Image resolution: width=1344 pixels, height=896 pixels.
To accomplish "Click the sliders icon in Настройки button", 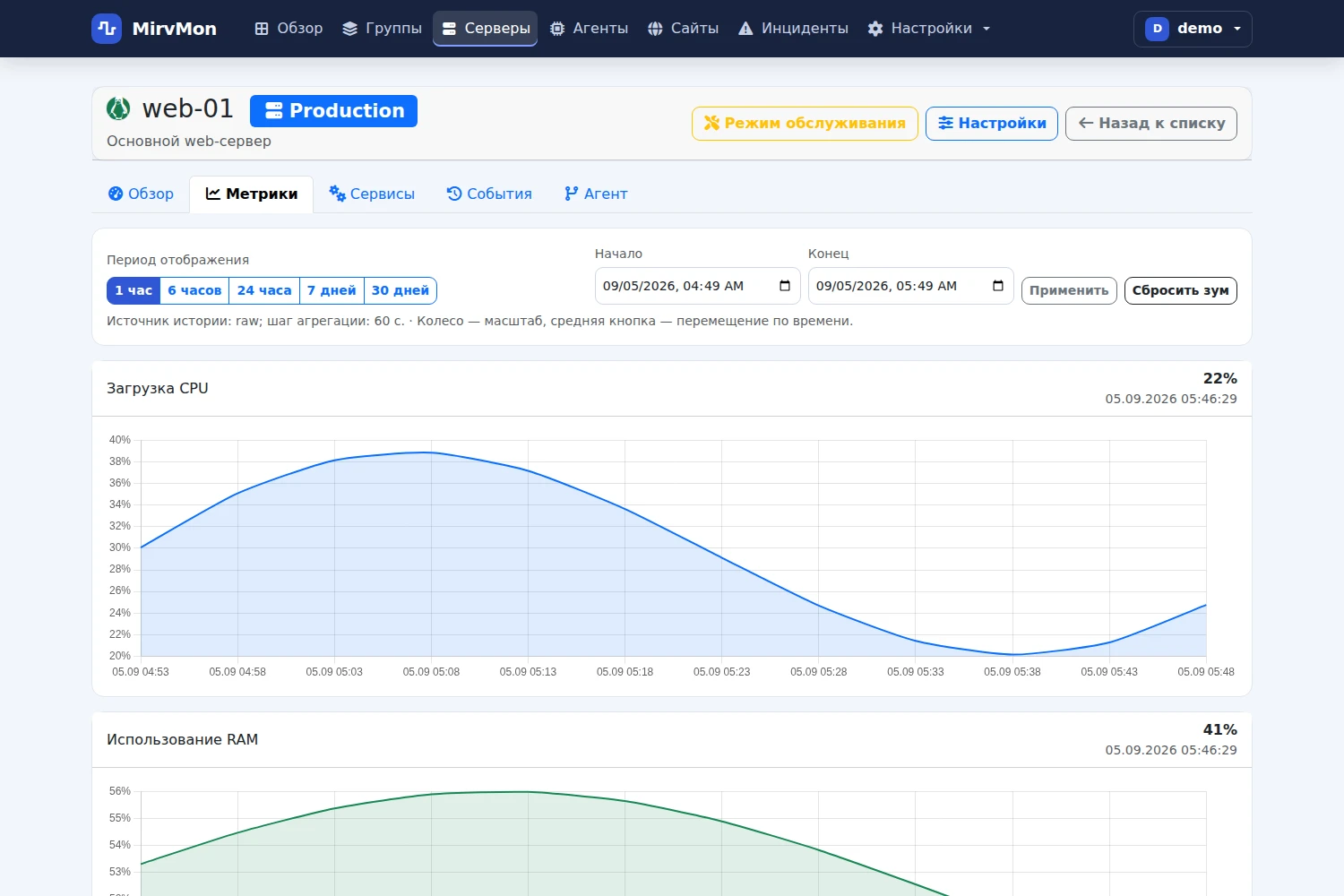I will tap(945, 123).
